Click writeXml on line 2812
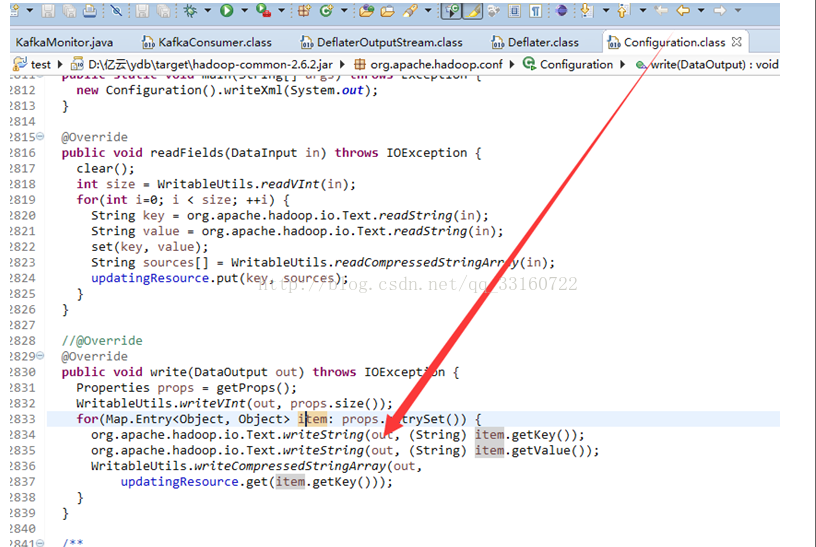The height and width of the screenshot is (547, 816). [253, 90]
